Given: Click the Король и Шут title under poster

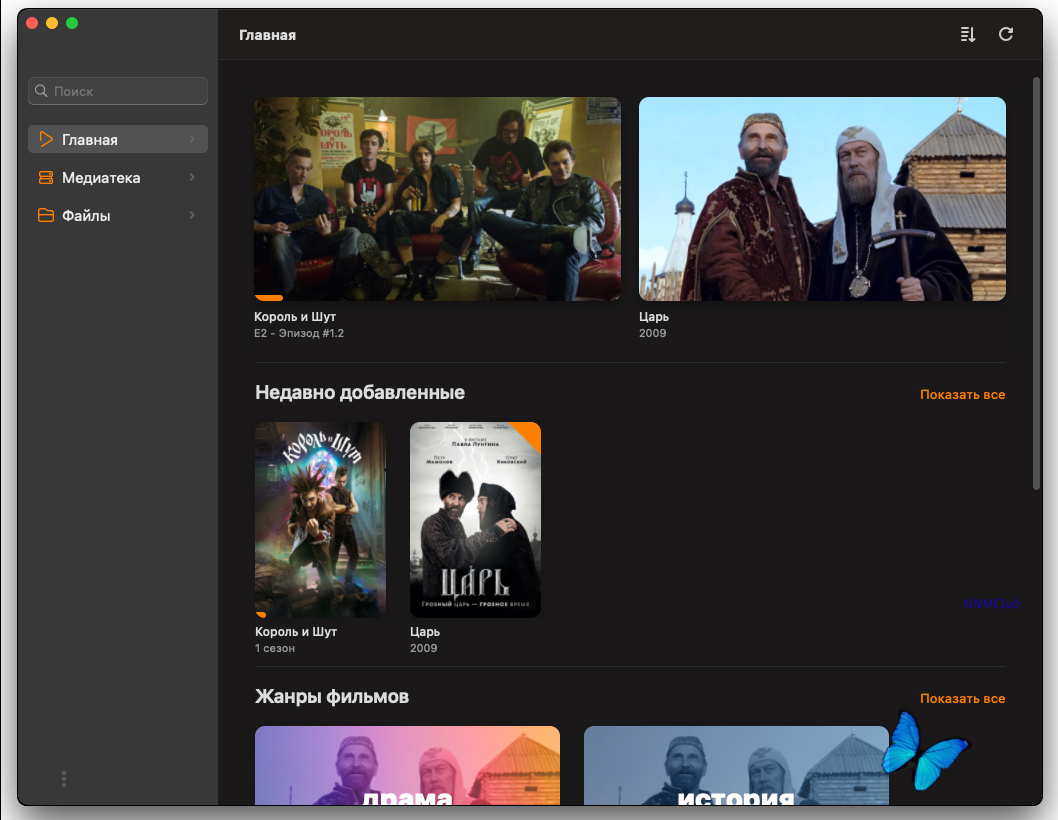Looking at the screenshot, I should pos(296,632).
